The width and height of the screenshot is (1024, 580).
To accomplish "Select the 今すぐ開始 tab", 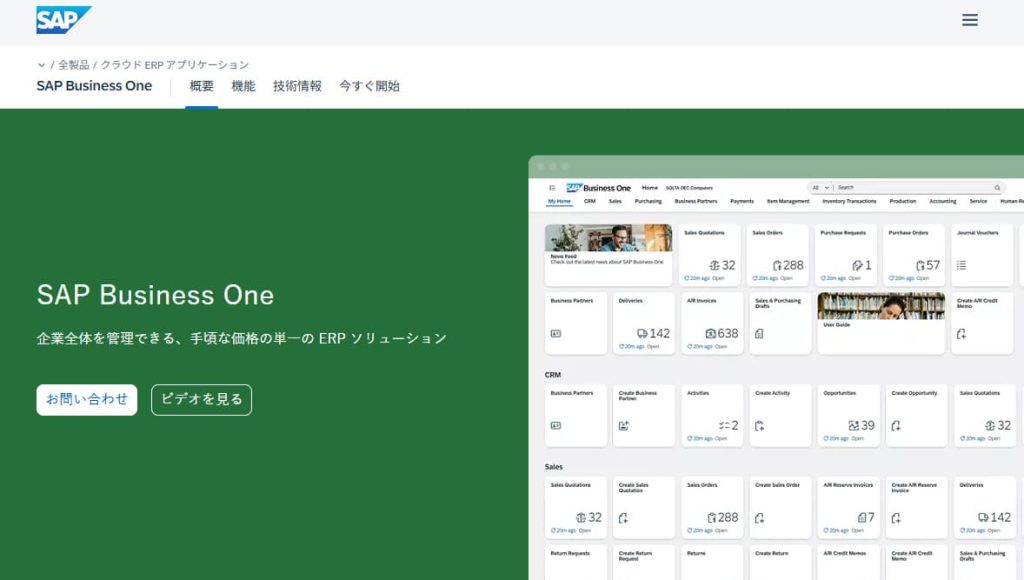I will (x=369, y=86).
